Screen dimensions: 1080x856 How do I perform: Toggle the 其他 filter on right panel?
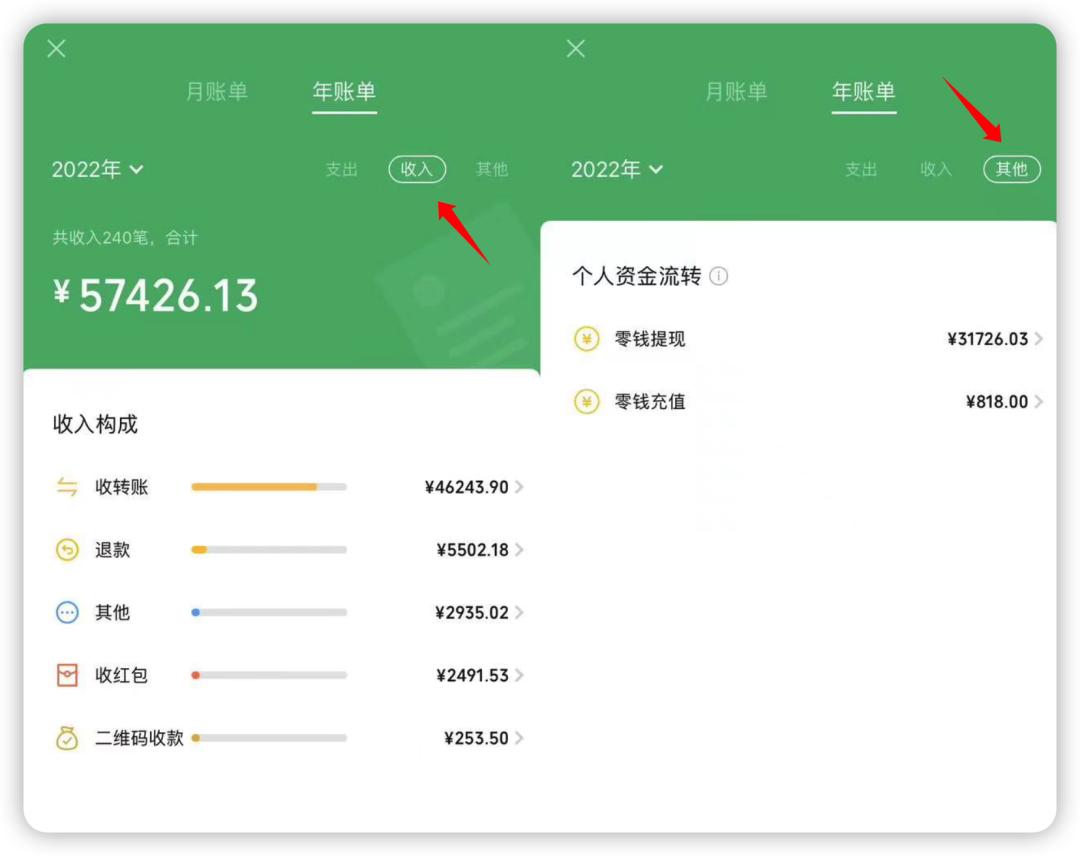point(1012,169)
